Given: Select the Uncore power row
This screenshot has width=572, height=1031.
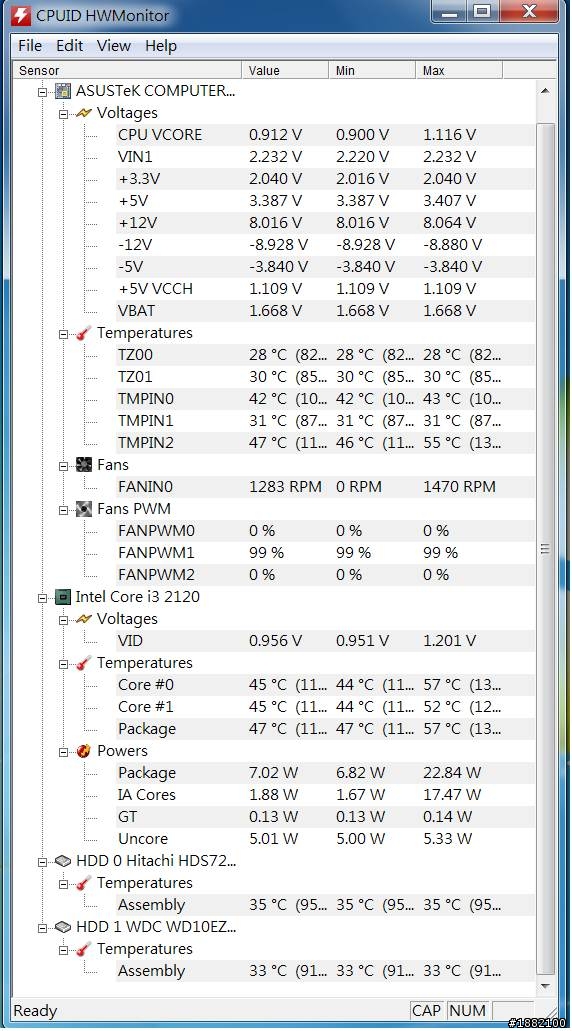Looking at the screenshot, I should point(325,839).
